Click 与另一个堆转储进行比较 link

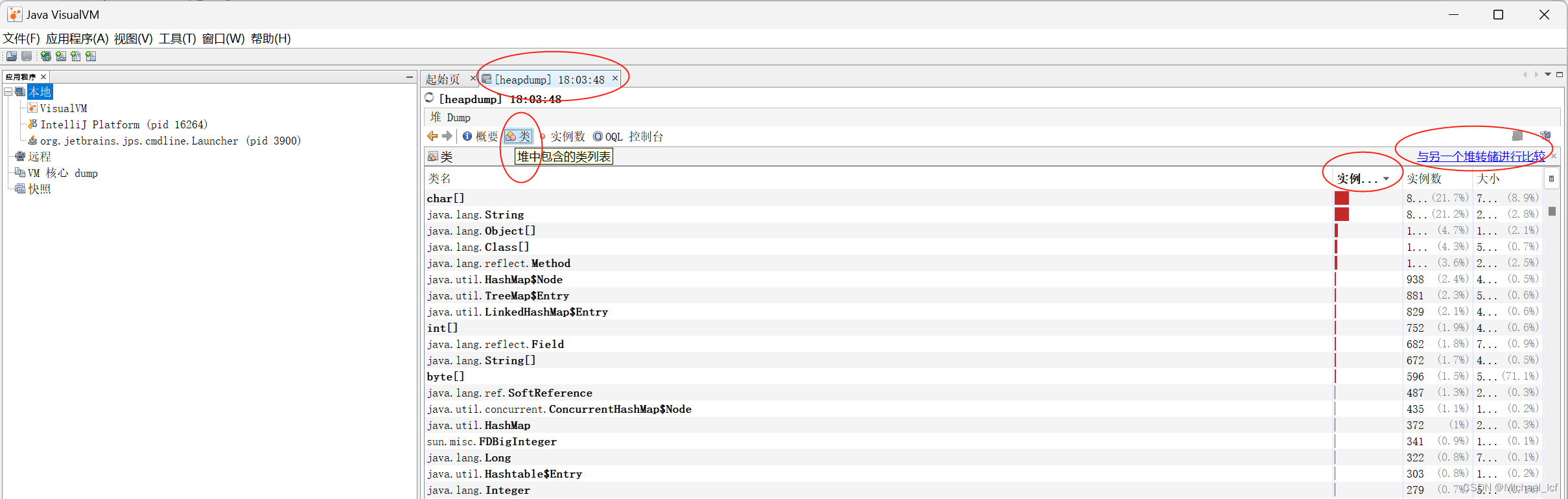tap(1481, 156)
